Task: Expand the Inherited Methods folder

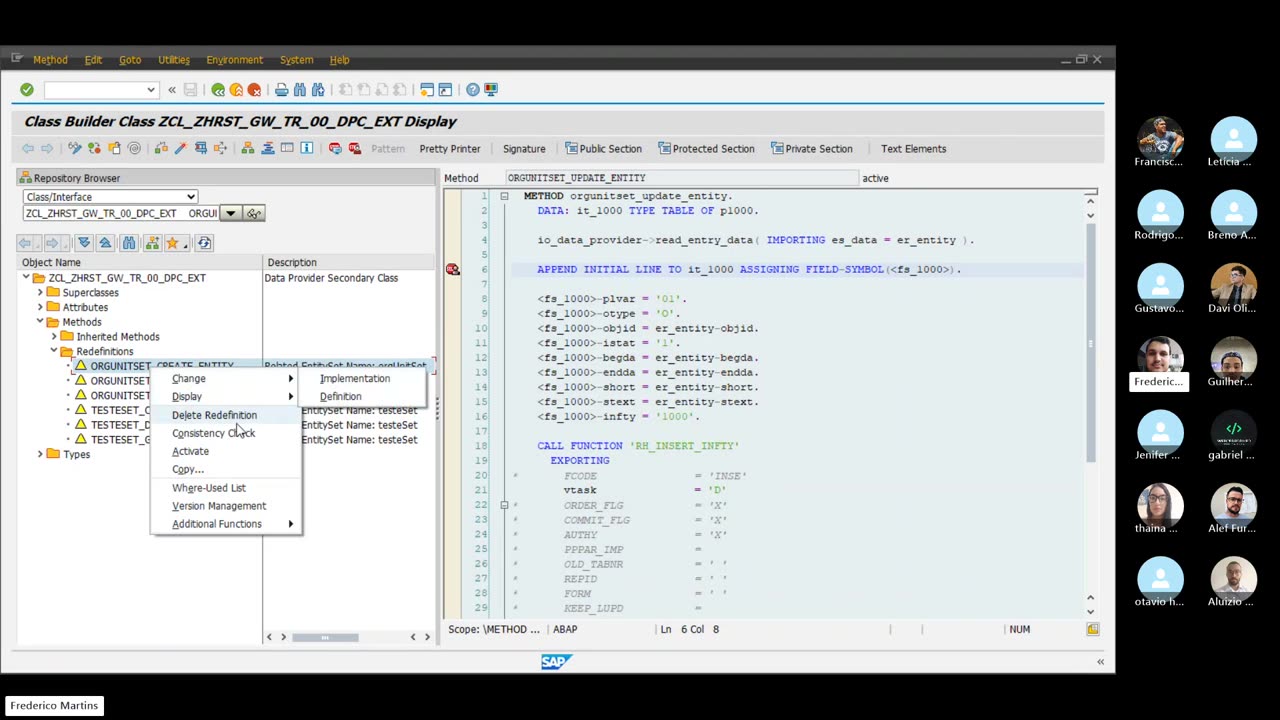Action: coord(54,337)
